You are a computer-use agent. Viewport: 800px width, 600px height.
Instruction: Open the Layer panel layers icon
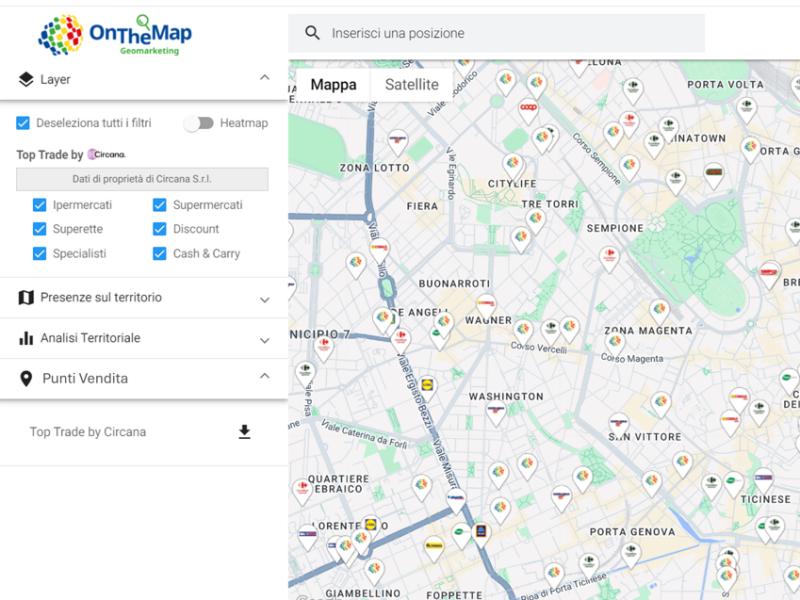(x=25, y=77)
